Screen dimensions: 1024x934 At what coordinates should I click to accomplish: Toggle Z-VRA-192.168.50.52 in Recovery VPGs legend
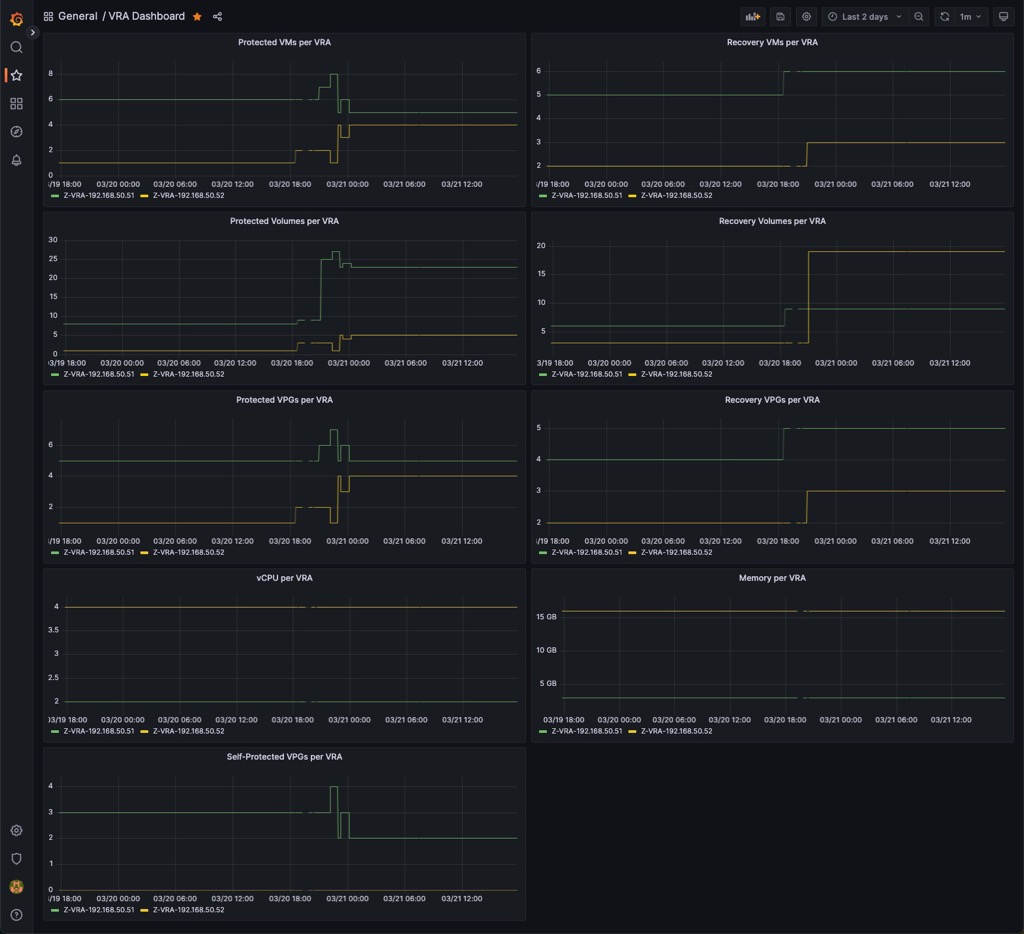pos(677,553)
